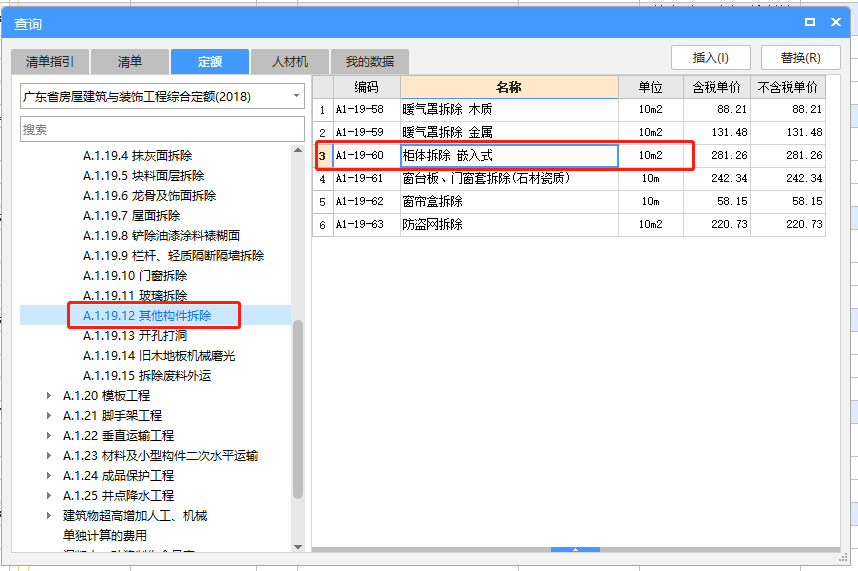Click code cell A1-19-59

[x=367, y=132]
